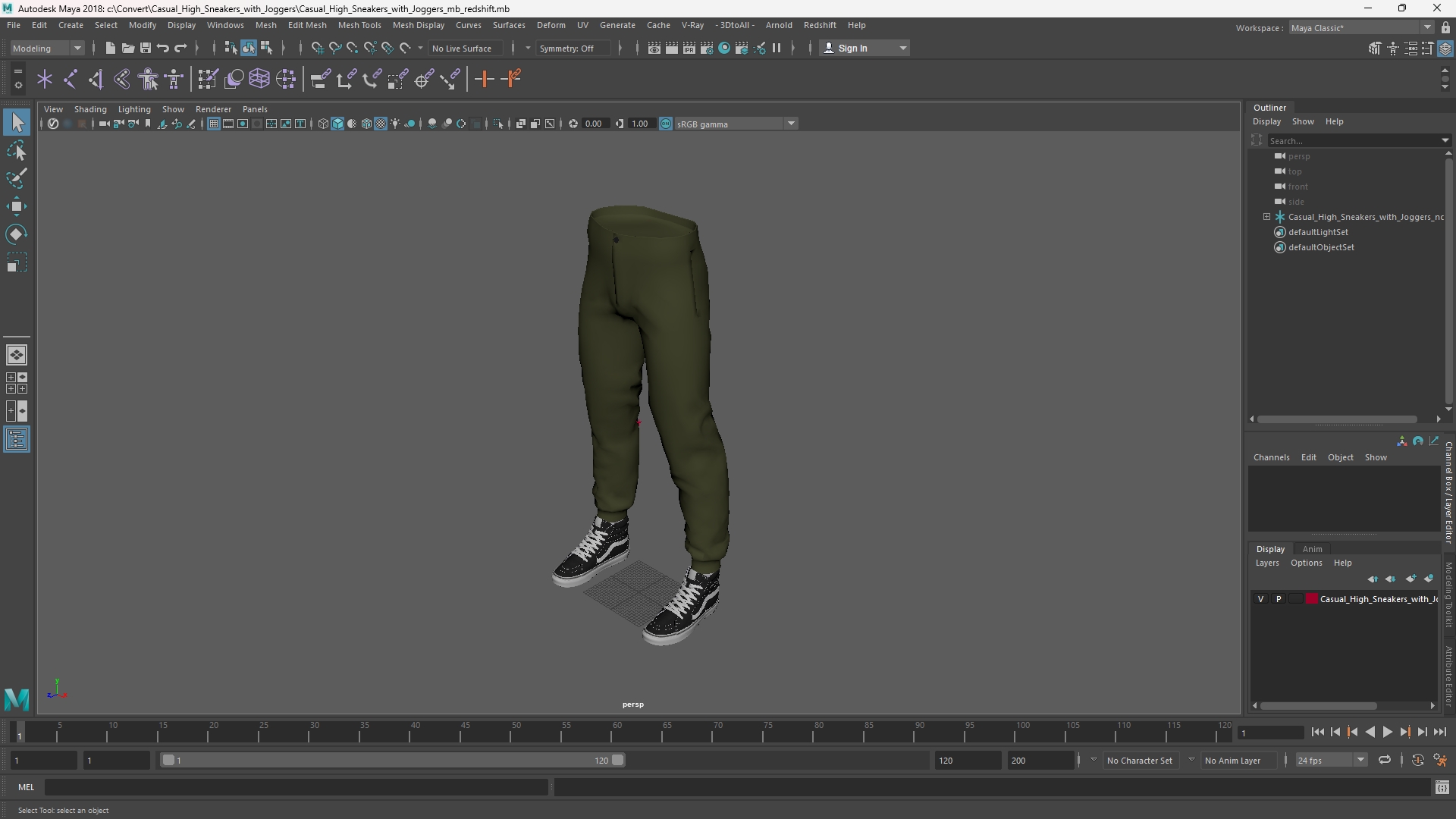This screenshot has height=819, width=1456.
Task: Open the Workspace Maya Classic dropdown
Action: click(1361, 27)
